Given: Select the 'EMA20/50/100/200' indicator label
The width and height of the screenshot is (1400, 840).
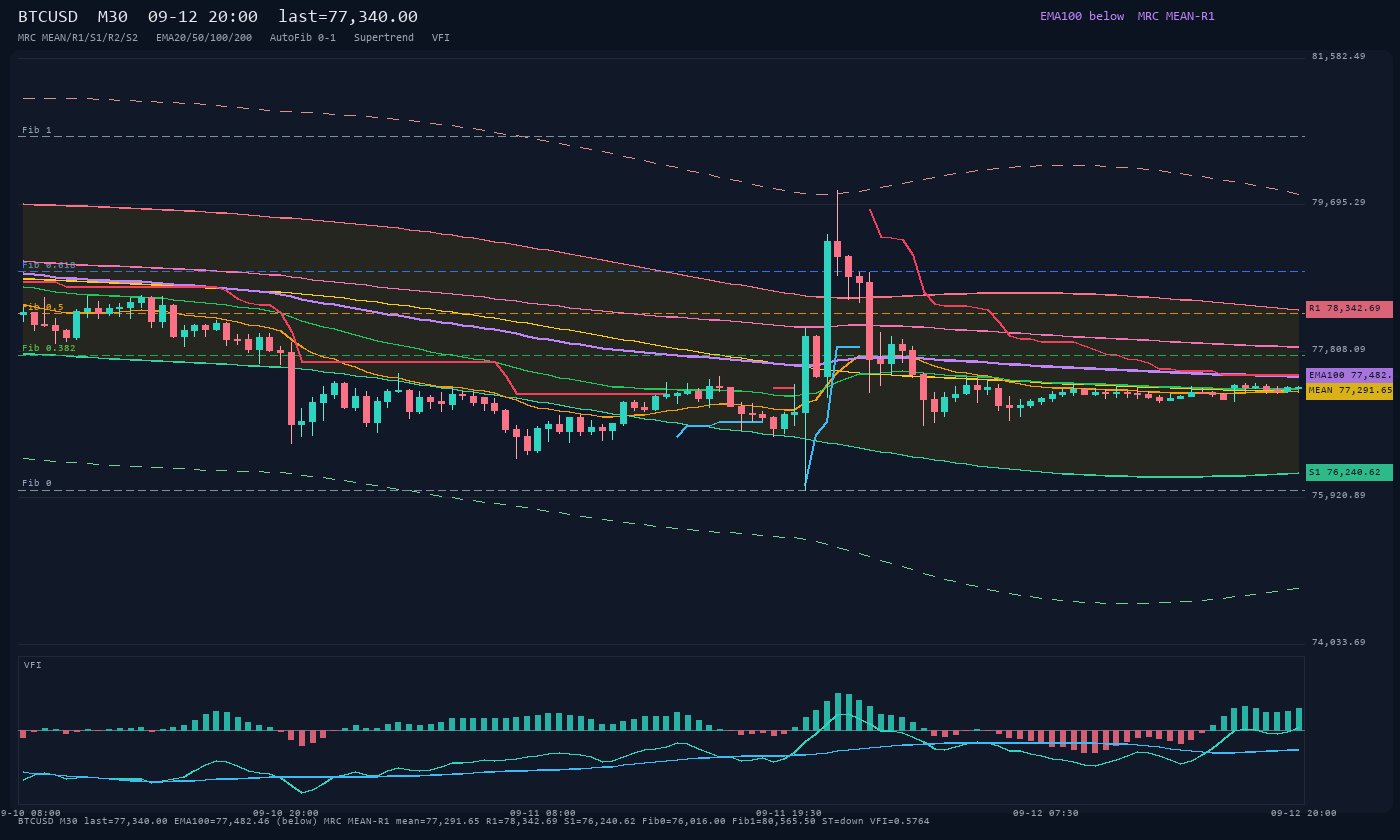Looking at the screenshot, I should click(x=204, y=37).
